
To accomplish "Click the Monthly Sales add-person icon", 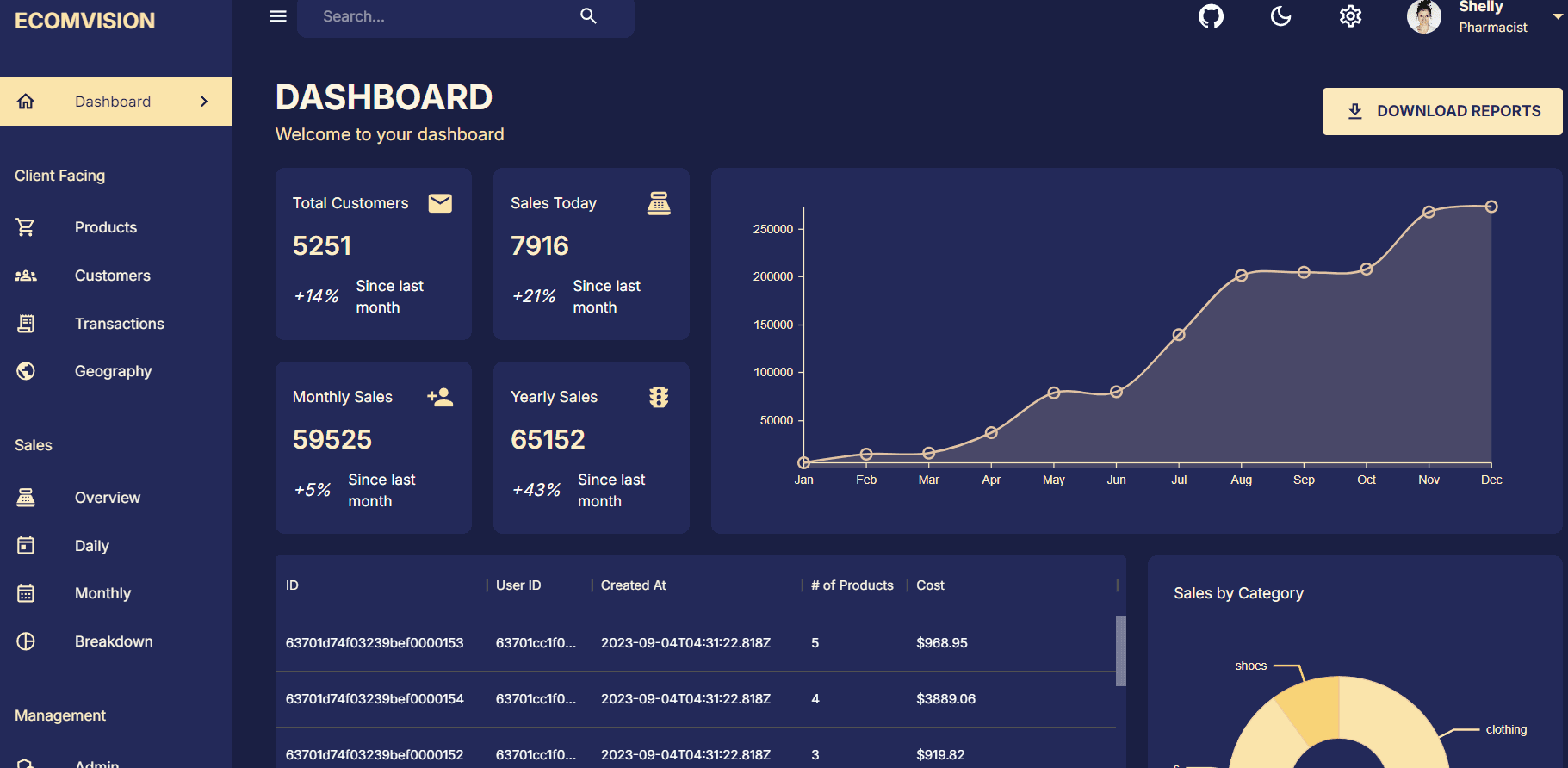I will tap(440, 397).
